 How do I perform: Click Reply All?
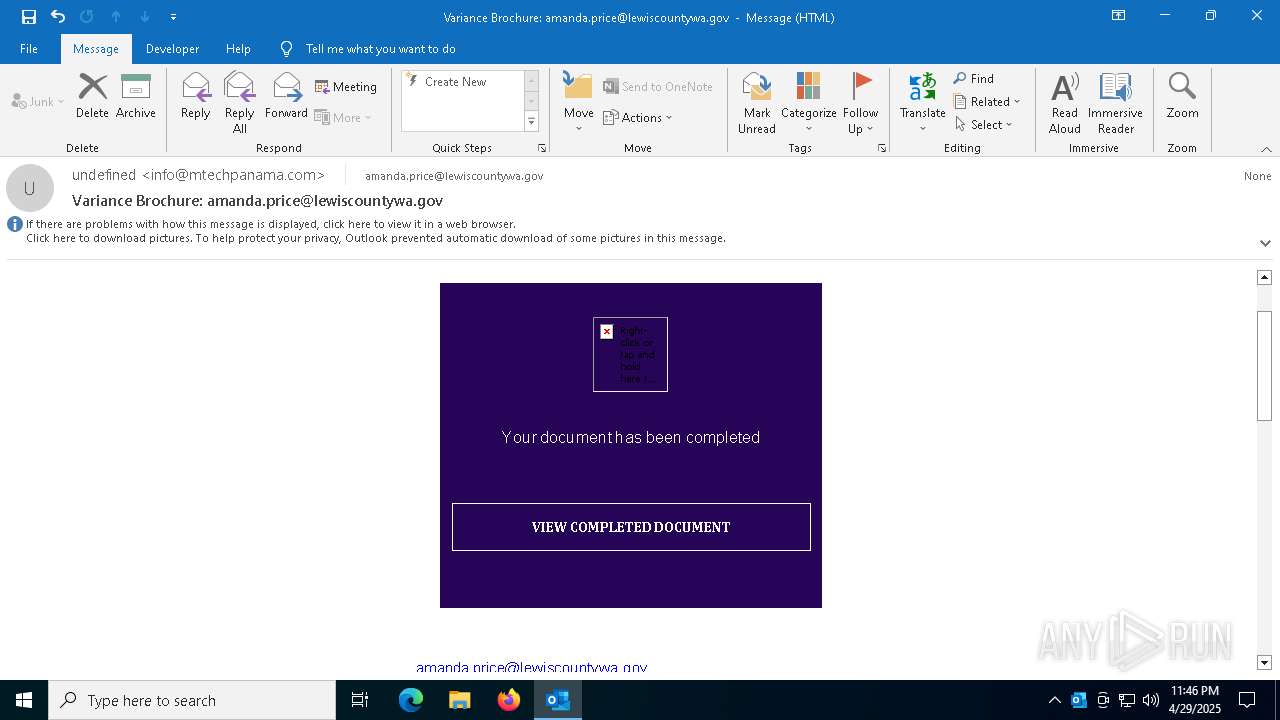[x=239, y=103]
